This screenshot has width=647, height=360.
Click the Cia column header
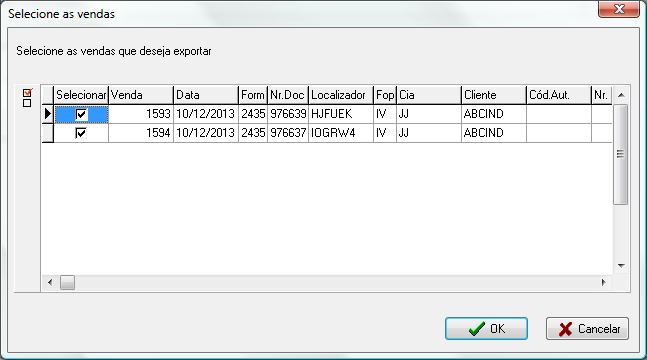click(x=429, y=95)
